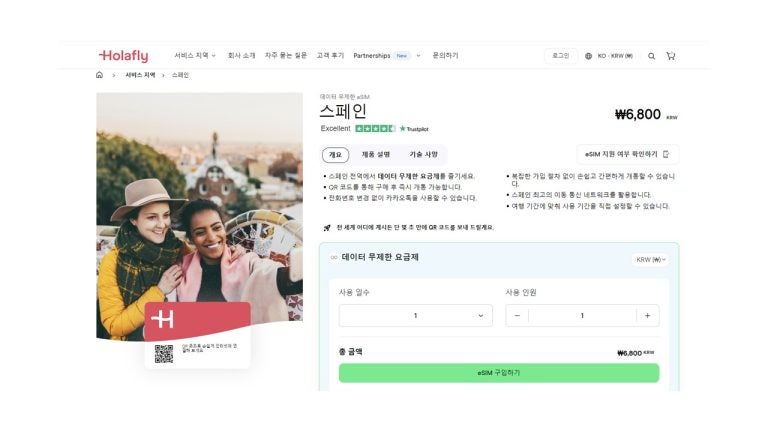Screen dimensions: 768x432
Task: Click the Trustpilot star rating
Action: pos(375,129)
